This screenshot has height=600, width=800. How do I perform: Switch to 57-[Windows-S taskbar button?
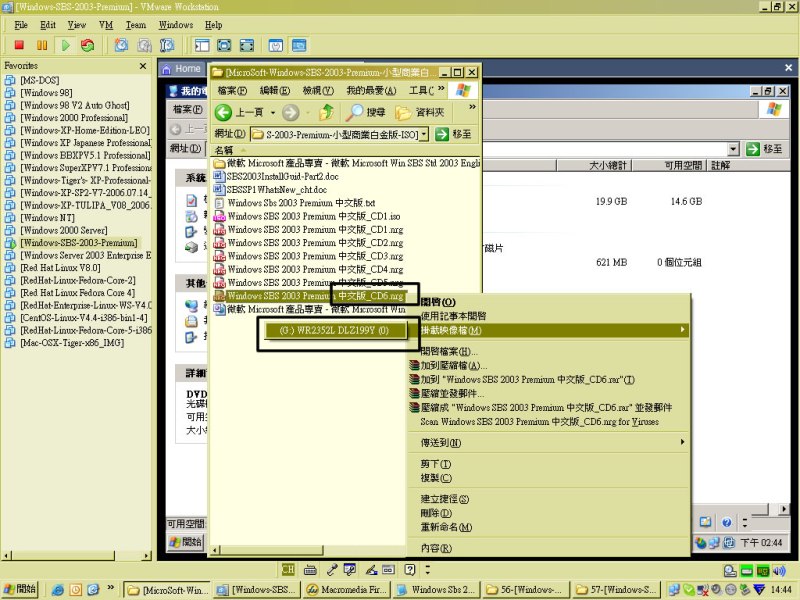coord(615,590)
